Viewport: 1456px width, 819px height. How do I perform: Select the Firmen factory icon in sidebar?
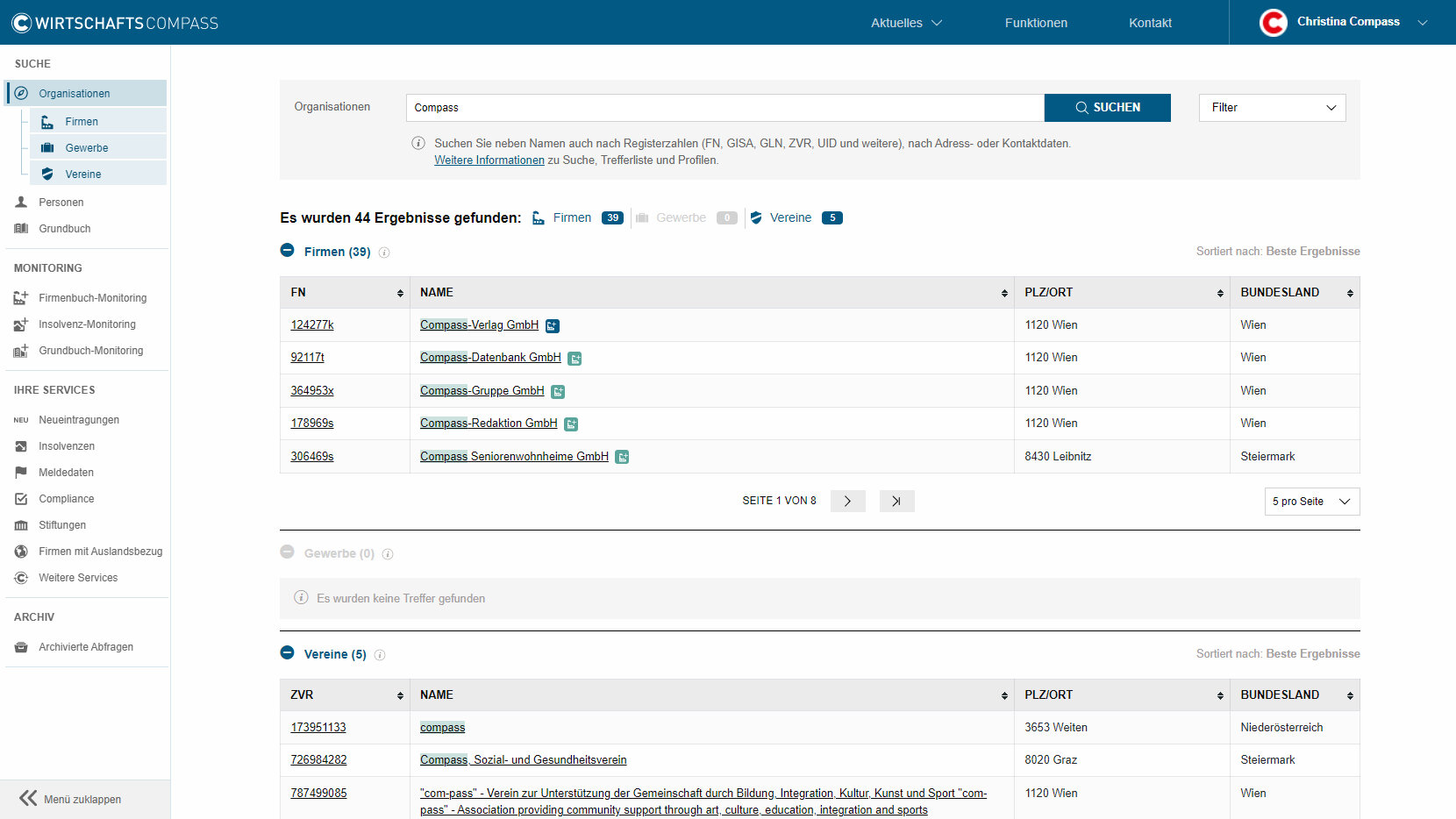point(47,122)
